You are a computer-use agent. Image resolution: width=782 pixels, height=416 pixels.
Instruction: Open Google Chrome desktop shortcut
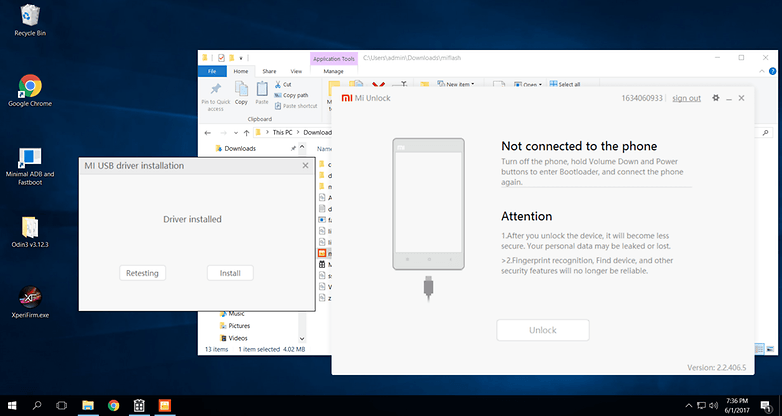coord(30,91)
